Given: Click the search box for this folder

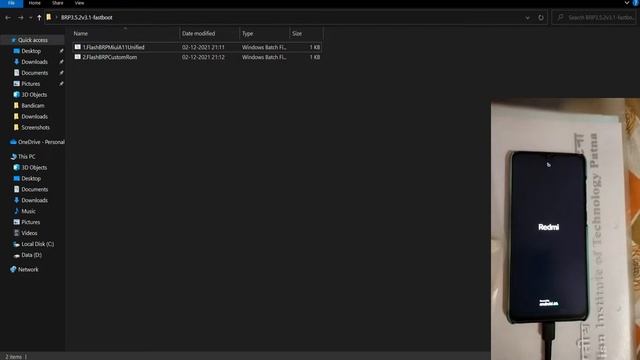Looking at the screenshot, I should click(595, 18).
